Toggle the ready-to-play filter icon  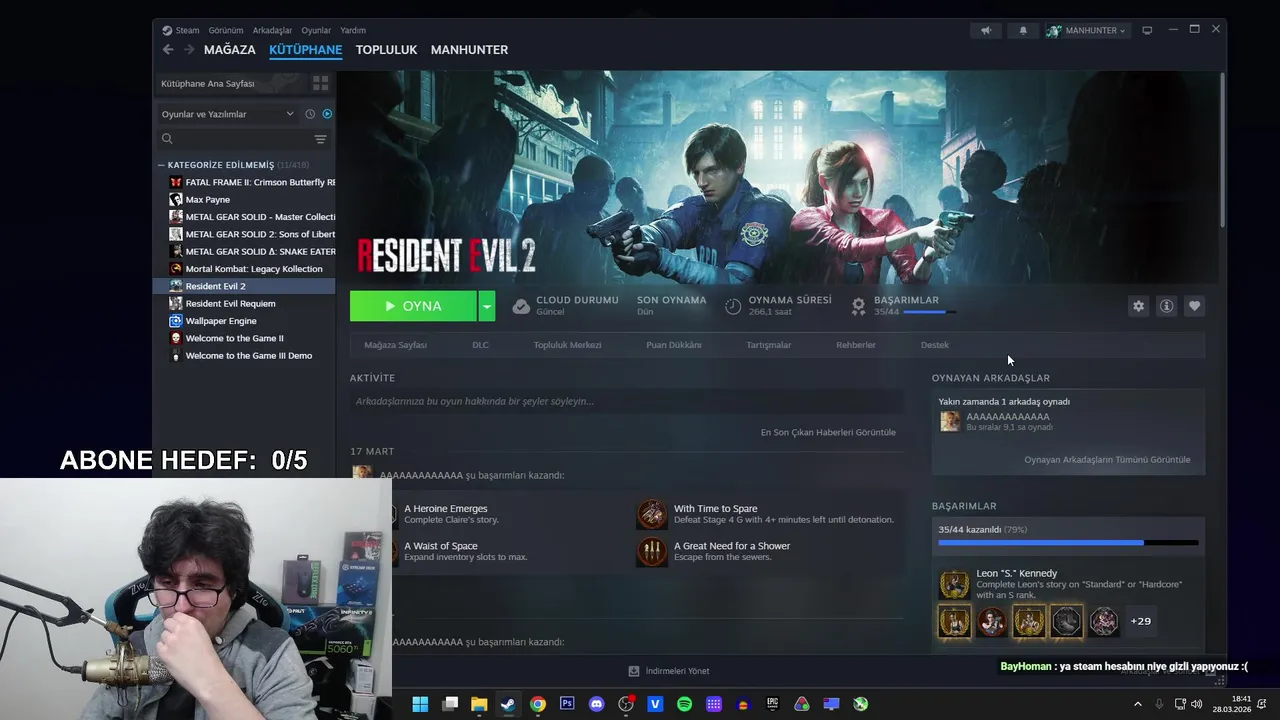[327, 114]
